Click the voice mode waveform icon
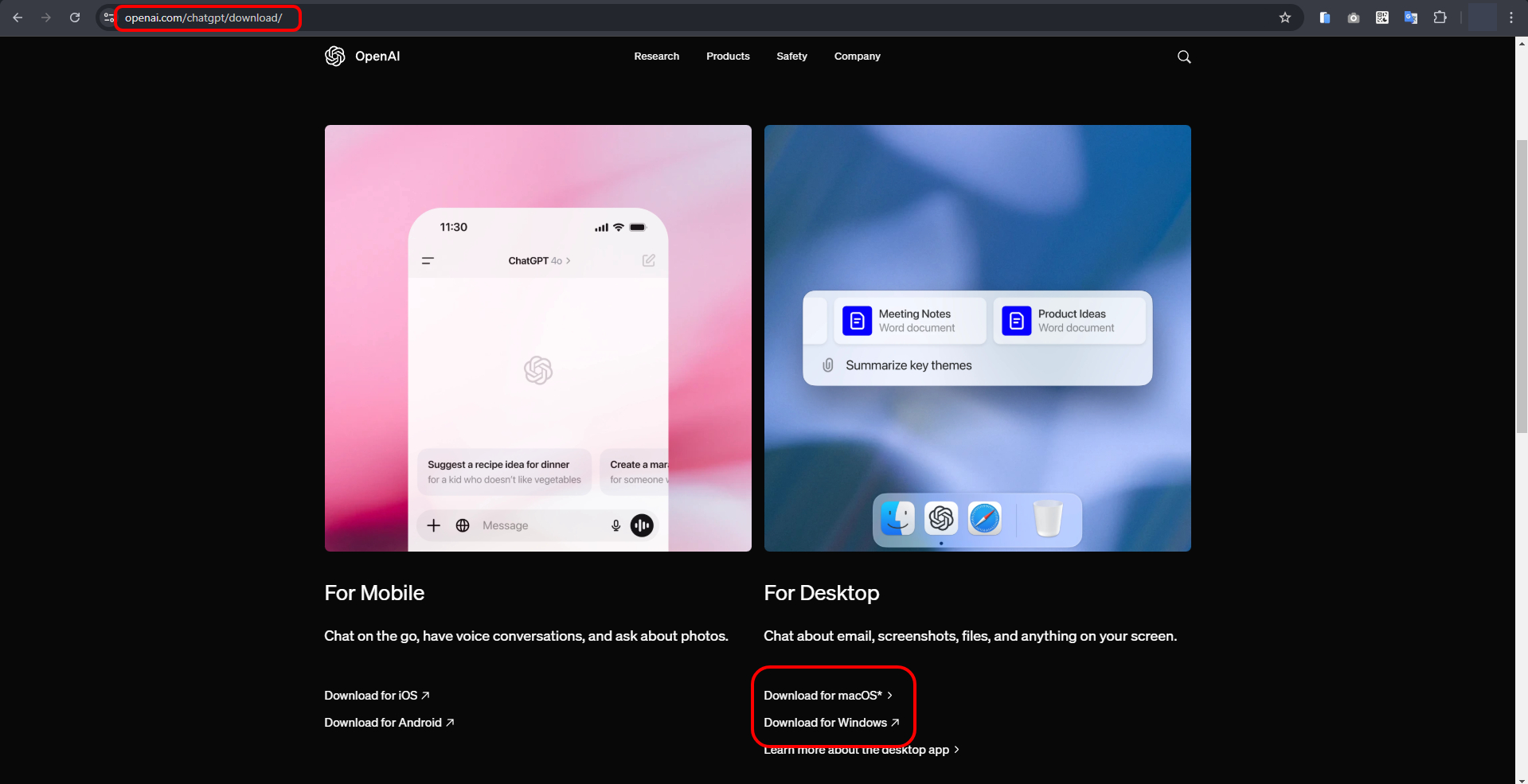Viewport: 1528px width, 784px height. click(x=642, y=525)
